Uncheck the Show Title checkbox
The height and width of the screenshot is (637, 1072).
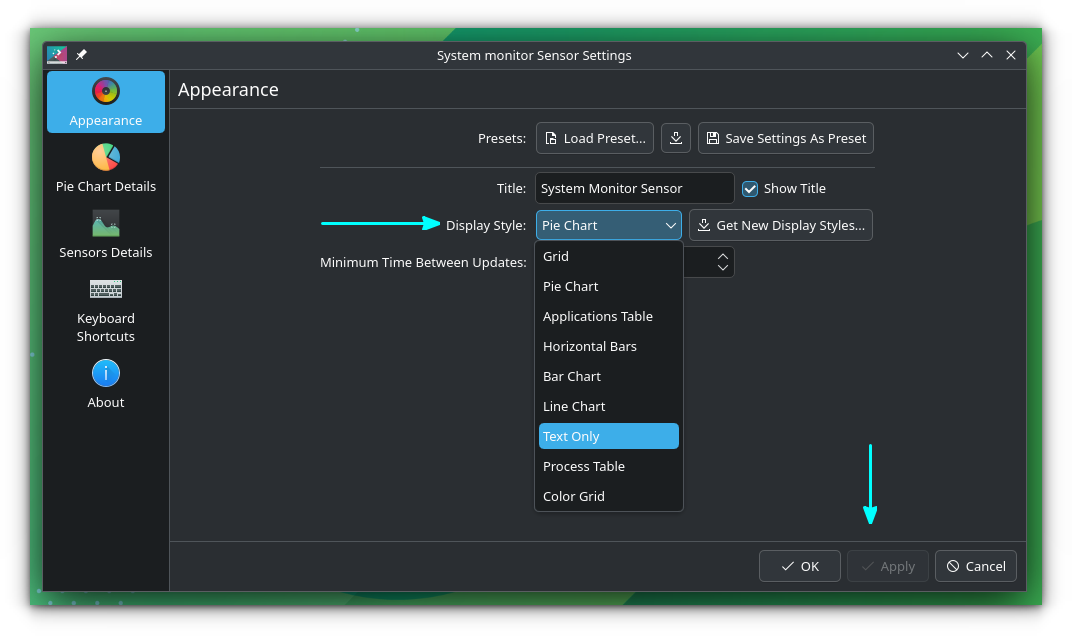pos(750,188)
